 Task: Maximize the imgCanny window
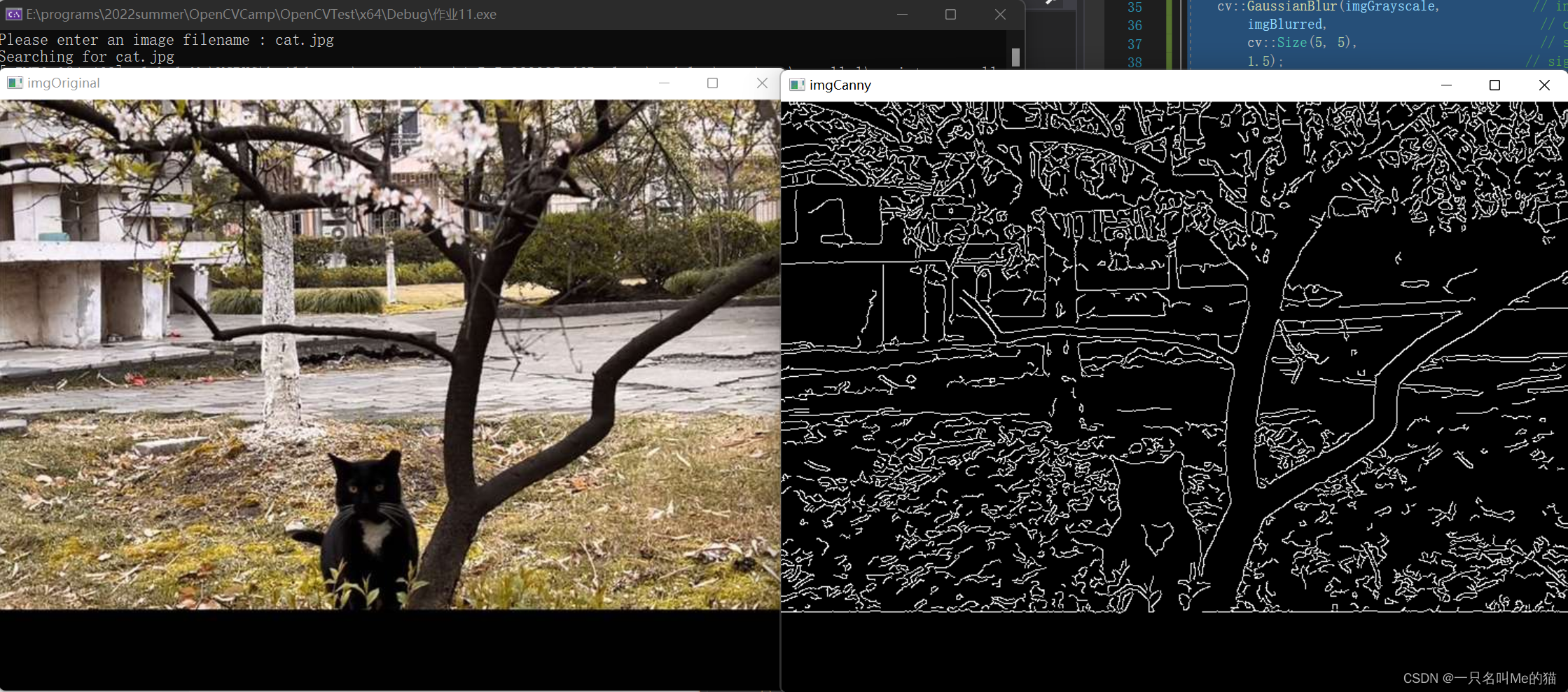click(1494, 85)
